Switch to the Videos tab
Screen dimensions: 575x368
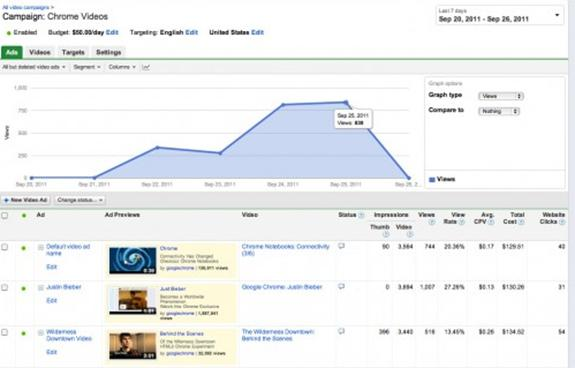coord(40,52)
